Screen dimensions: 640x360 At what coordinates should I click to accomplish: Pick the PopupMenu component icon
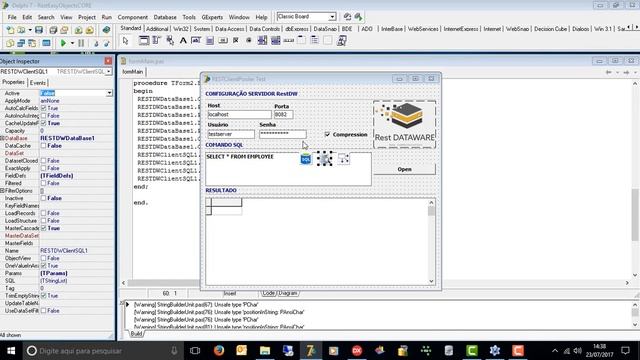(170, 40)
